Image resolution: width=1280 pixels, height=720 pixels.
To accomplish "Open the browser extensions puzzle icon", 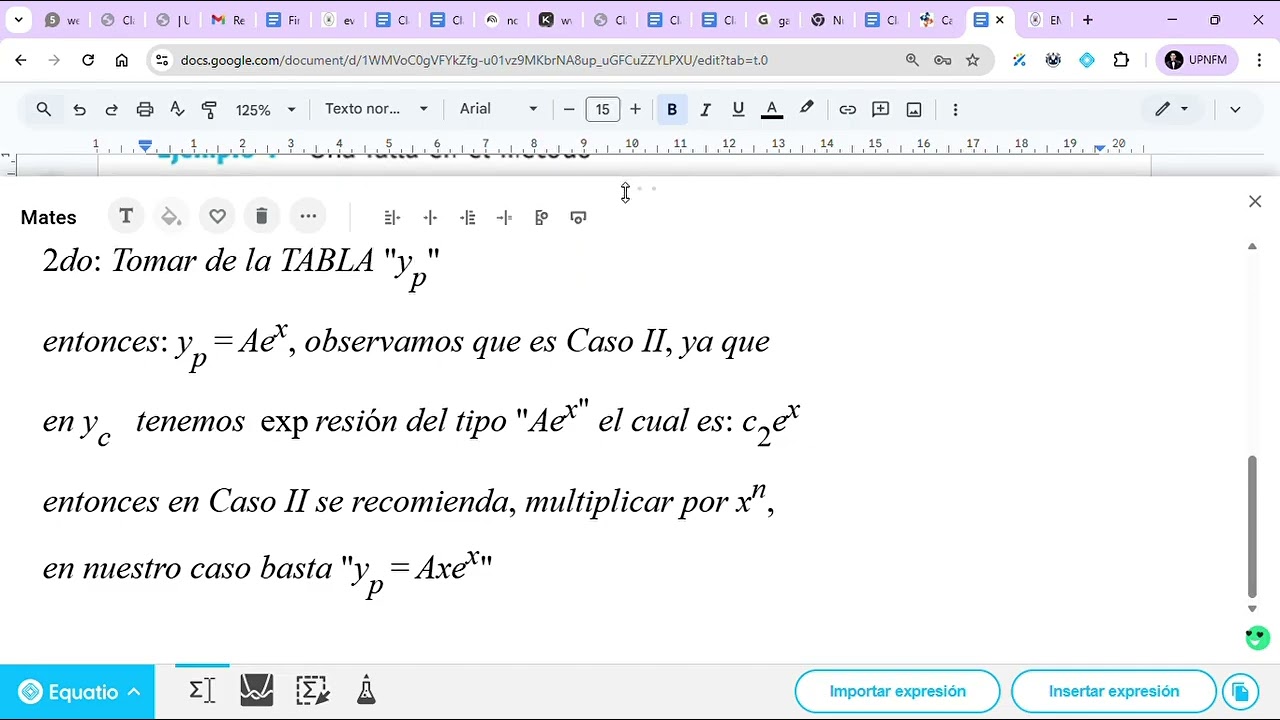I will [x=1121, y=60].
